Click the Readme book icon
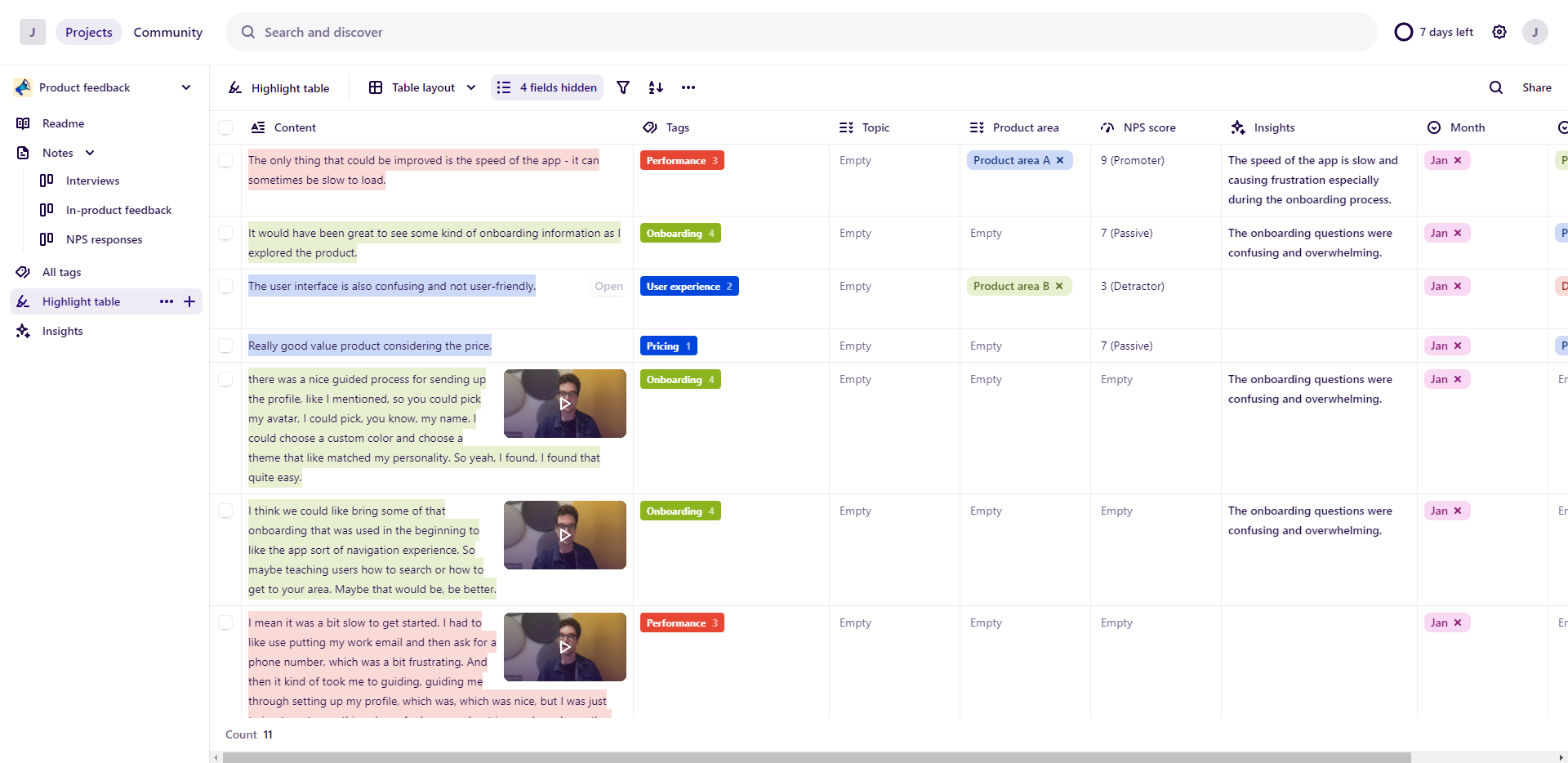1568x763 pixels. pyautogui.click(x=23, y=123)
